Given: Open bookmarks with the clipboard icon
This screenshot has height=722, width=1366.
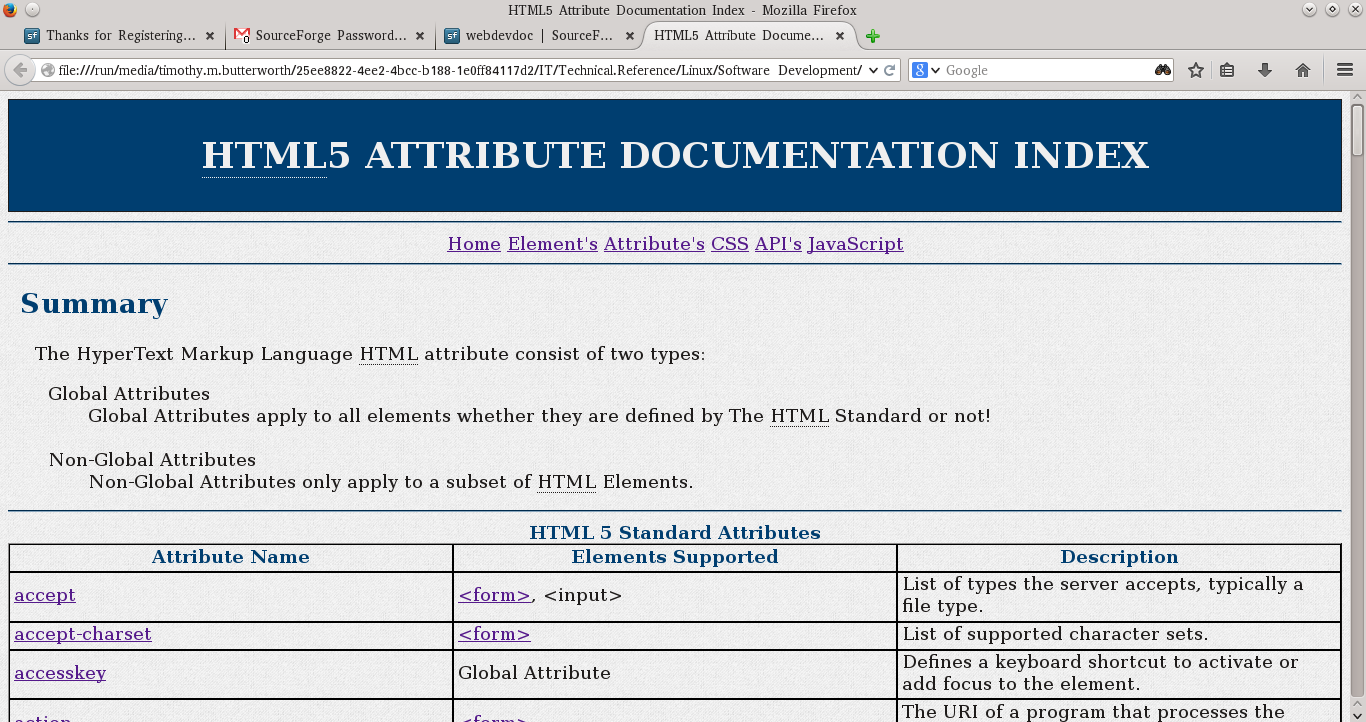Looking at the screenshot, I should 1227,70.
